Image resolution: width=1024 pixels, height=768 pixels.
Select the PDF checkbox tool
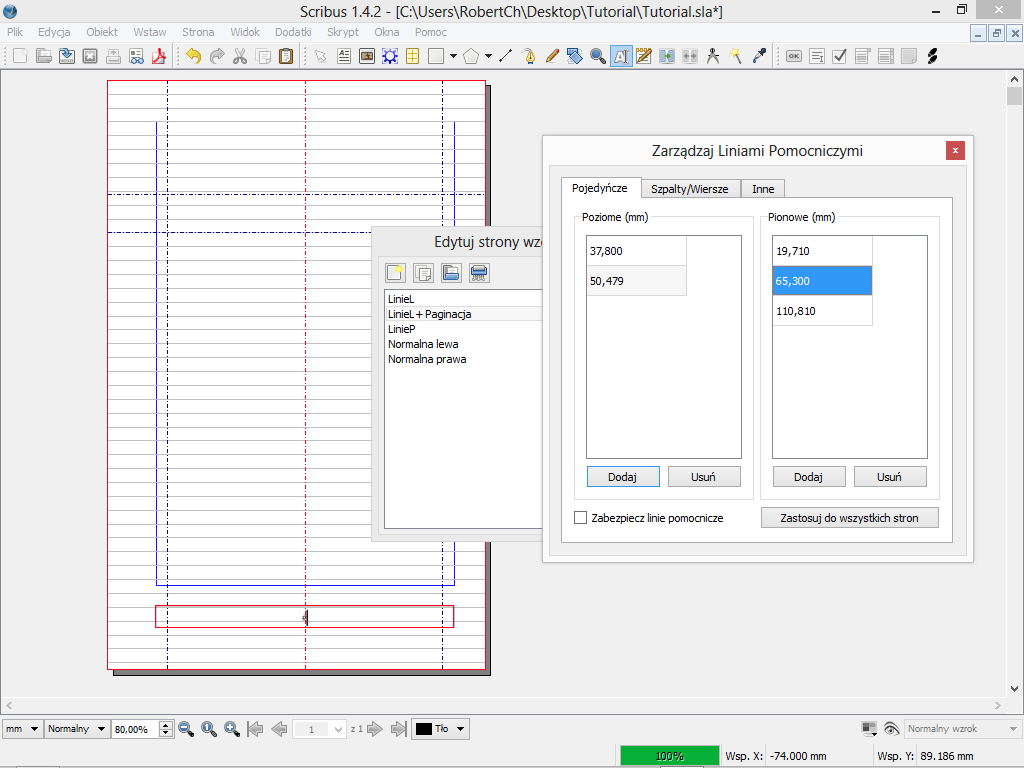tap(840, 56)
